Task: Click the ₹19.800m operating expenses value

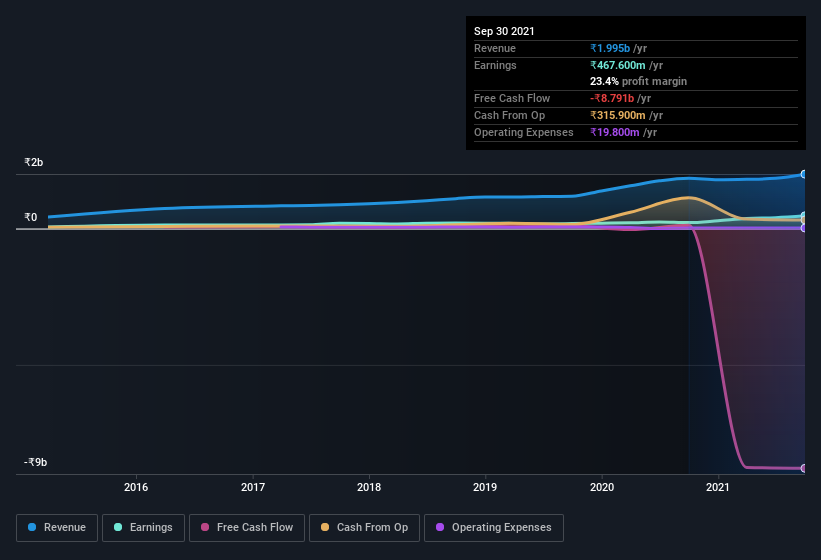Action: point(615,132)
